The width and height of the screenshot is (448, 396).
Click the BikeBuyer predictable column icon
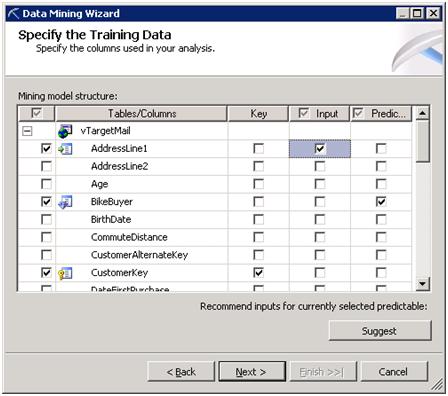click(x=65, y=202)
